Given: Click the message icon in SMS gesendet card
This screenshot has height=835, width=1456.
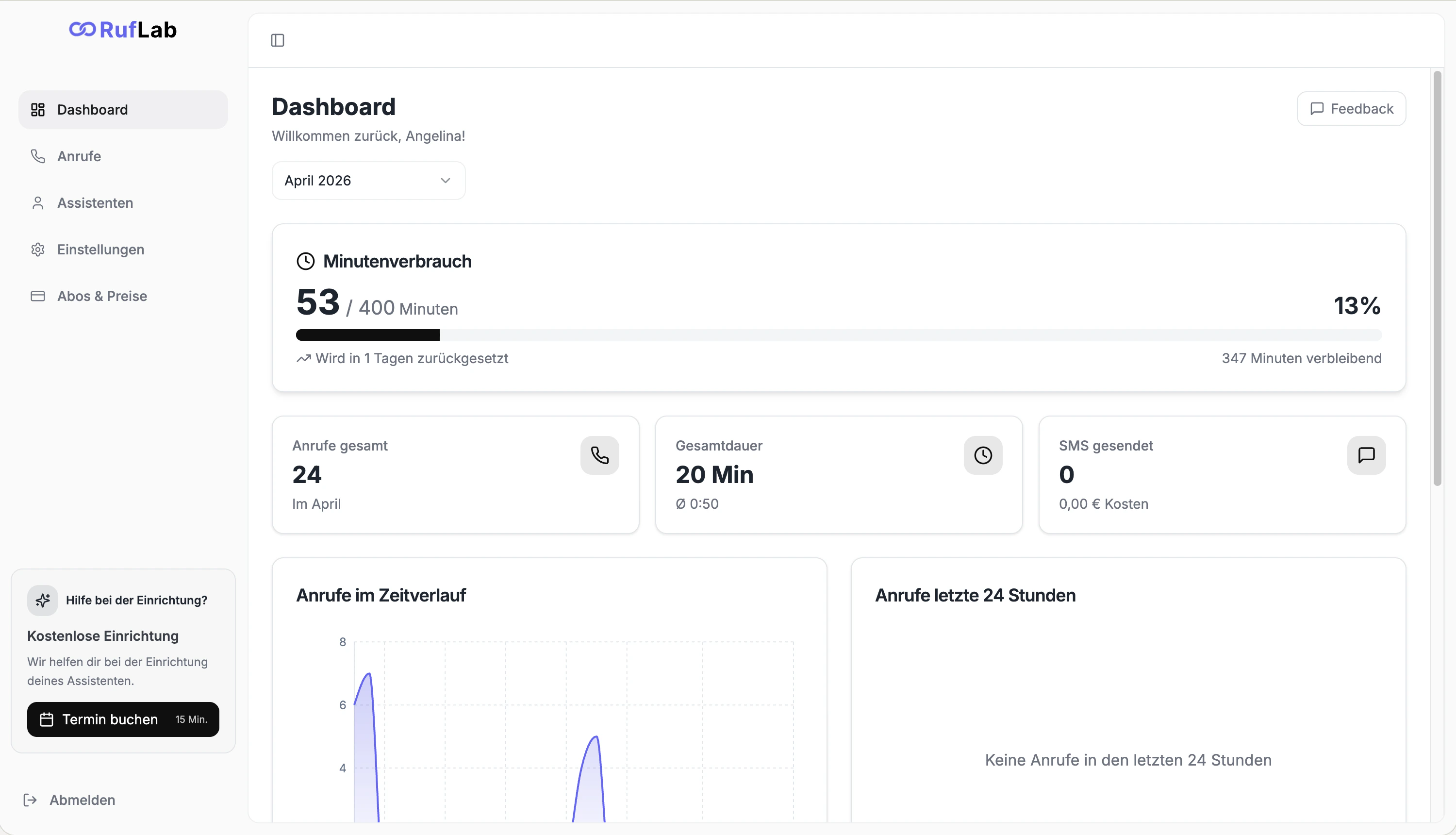Looking at the screenshot, I should tap(1367, 455).
